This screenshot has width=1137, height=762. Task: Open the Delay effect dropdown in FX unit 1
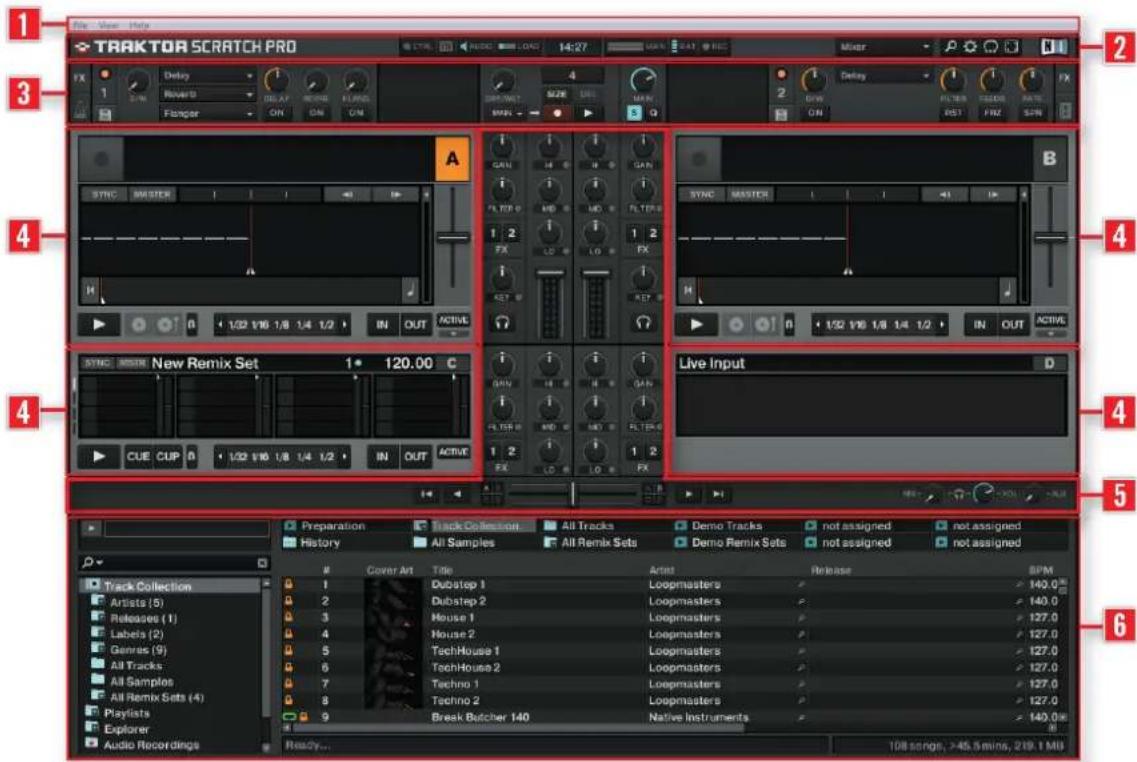tap(207, 75)
